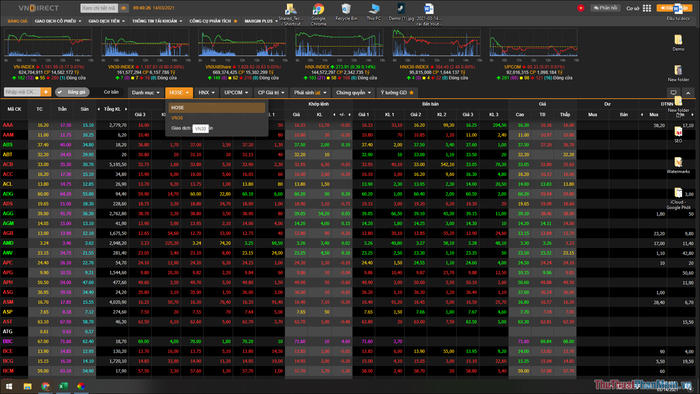Click the ACB stock symbol
Screen dimensions: 700x394
click(x=8, y=164)
